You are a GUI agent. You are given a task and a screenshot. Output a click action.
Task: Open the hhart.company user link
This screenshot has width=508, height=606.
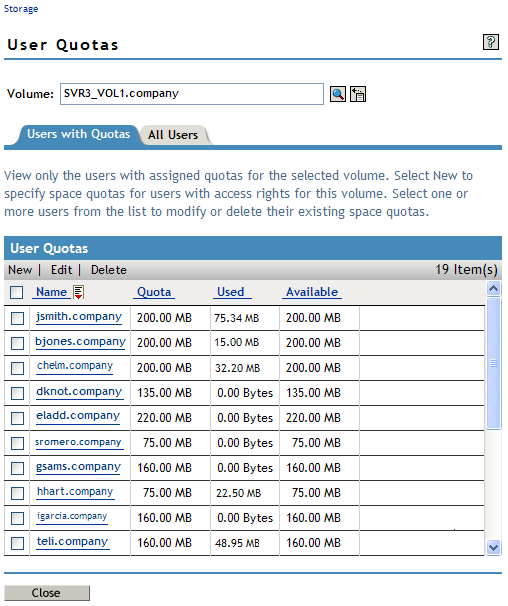pos(75,492)
